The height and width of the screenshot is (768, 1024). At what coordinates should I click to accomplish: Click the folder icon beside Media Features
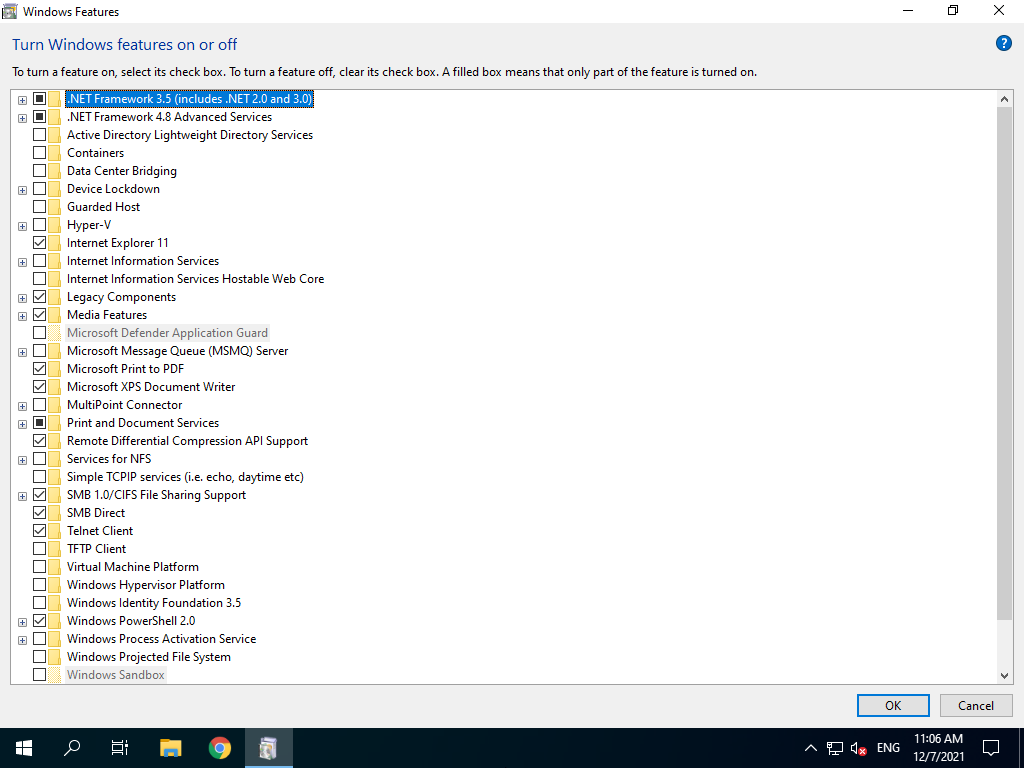(x=54, y=315)
